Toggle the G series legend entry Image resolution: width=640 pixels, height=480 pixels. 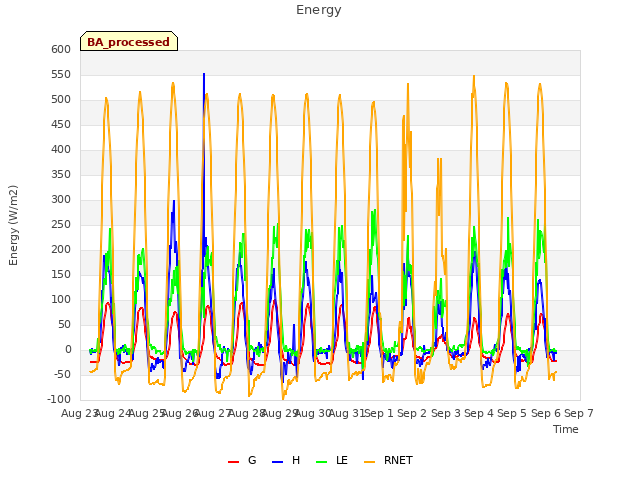coord(242,460)
